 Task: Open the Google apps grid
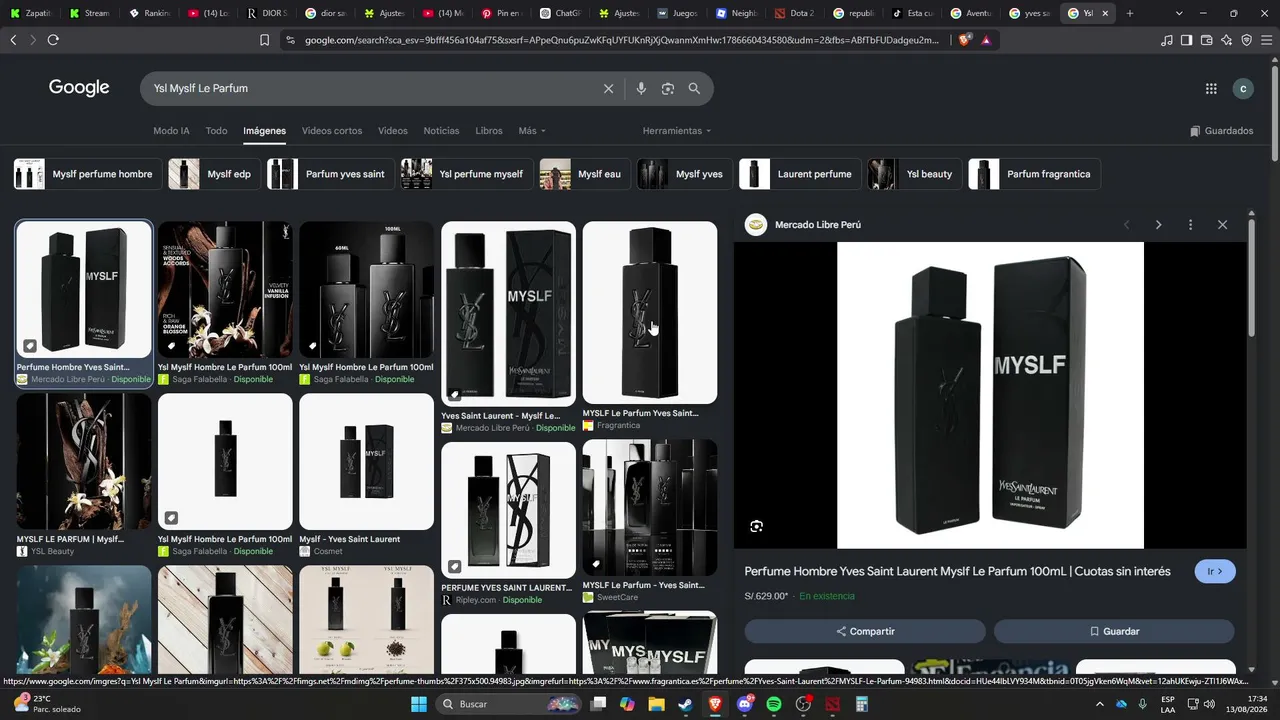[1211, 89]
